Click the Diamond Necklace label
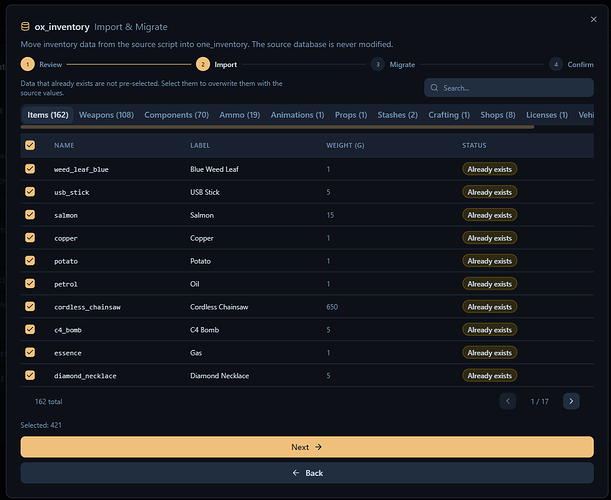This screenshot has width=611, height=500. pos(220,376)
